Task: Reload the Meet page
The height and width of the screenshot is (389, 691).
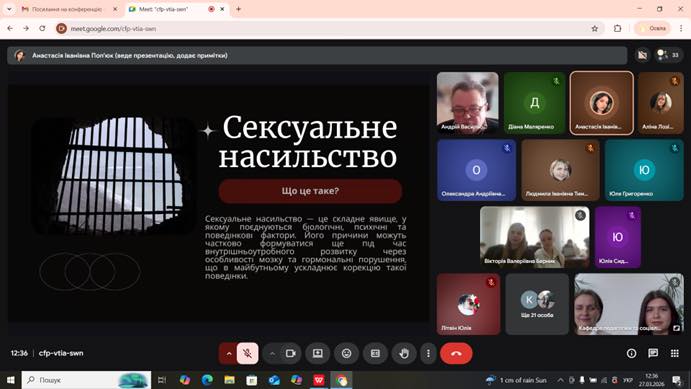Action: [x=42, y=28]
